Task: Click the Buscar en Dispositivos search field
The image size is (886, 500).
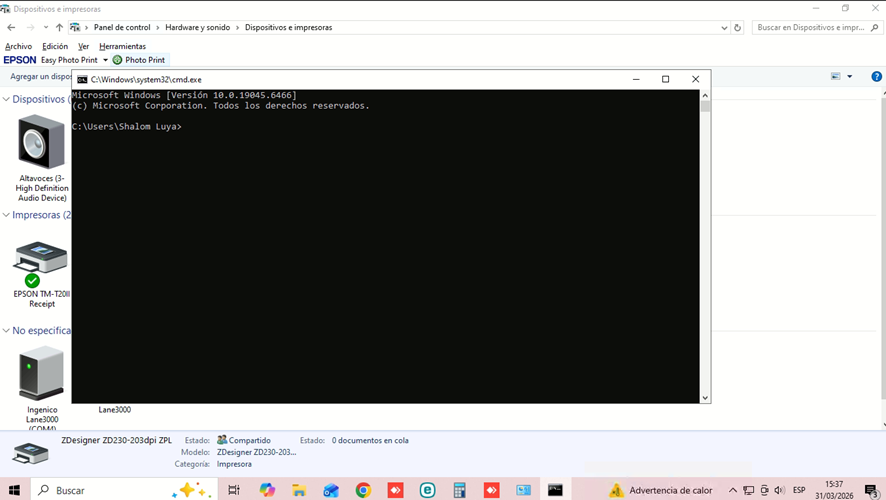Action: (810, 28)
